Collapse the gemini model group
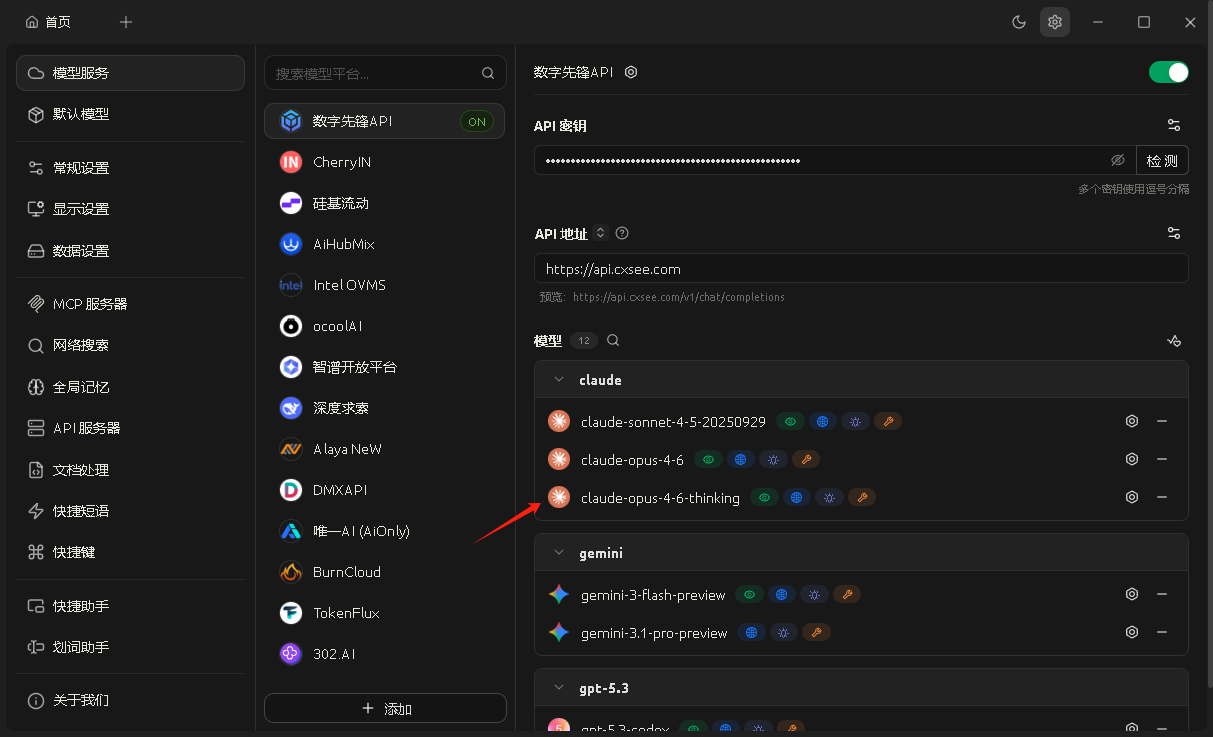Image resolution: width=1213 pixels, height=737 pixels. [559, 553]
